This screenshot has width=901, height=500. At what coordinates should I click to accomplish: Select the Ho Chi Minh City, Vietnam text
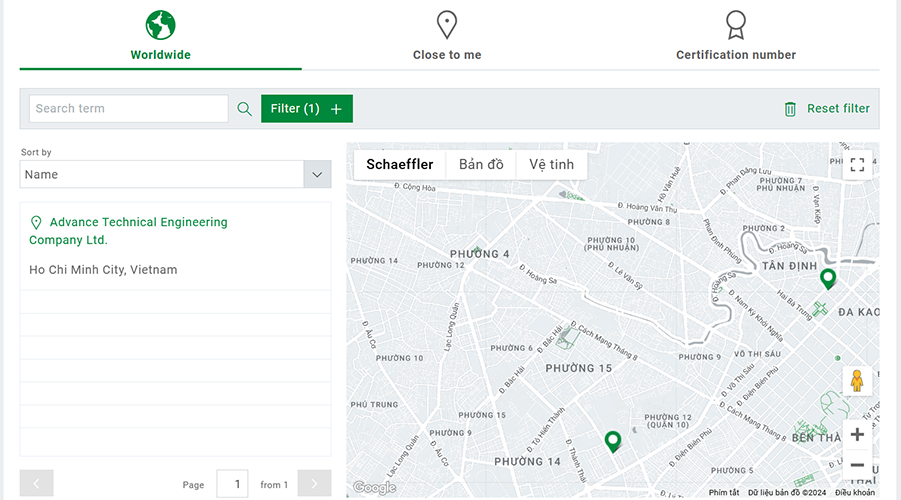click(103, 270)
